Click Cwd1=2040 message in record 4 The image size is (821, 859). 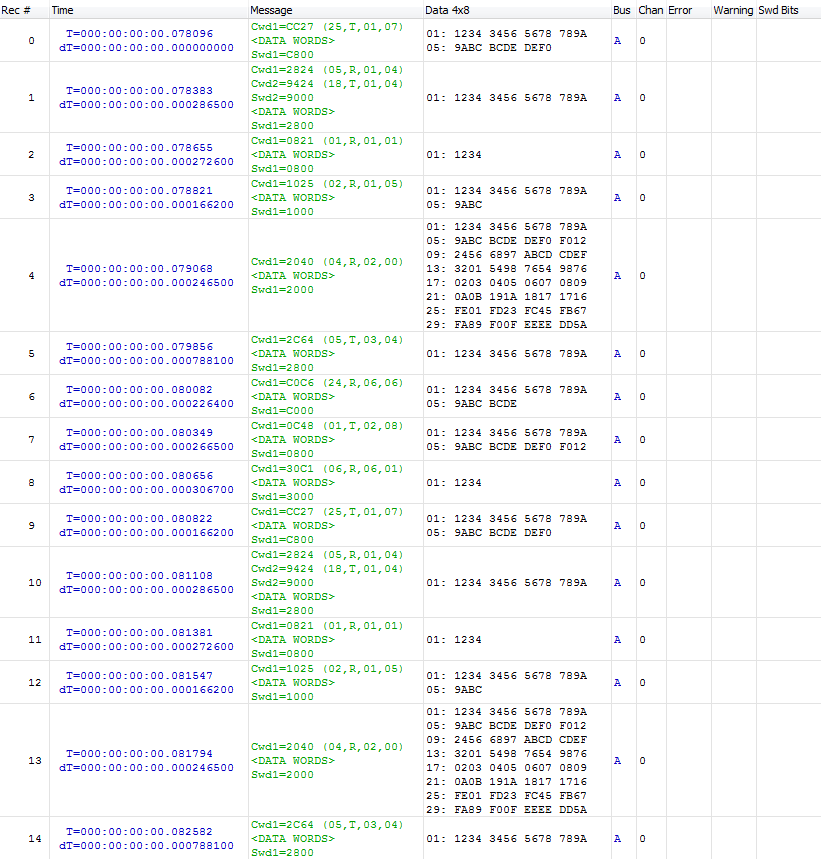tap(327, 262)
